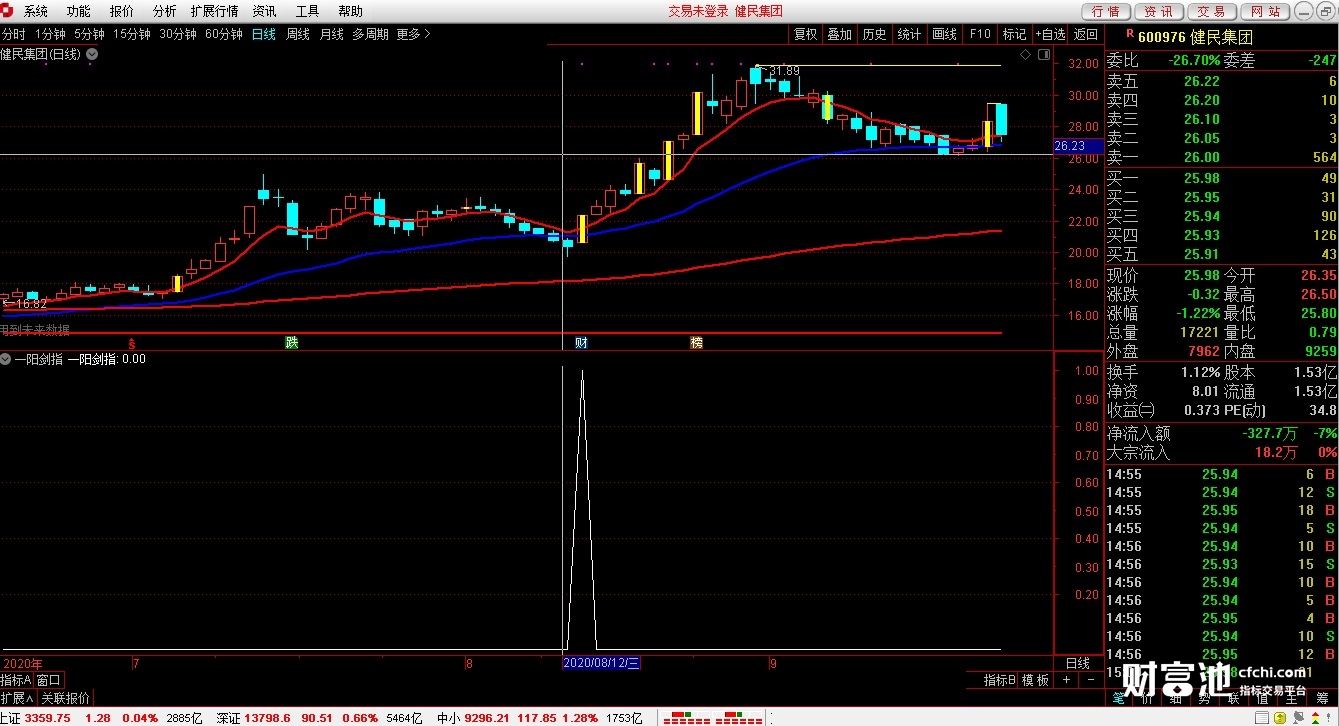Click the 行情 button at the top right

tap(1106, 11)
